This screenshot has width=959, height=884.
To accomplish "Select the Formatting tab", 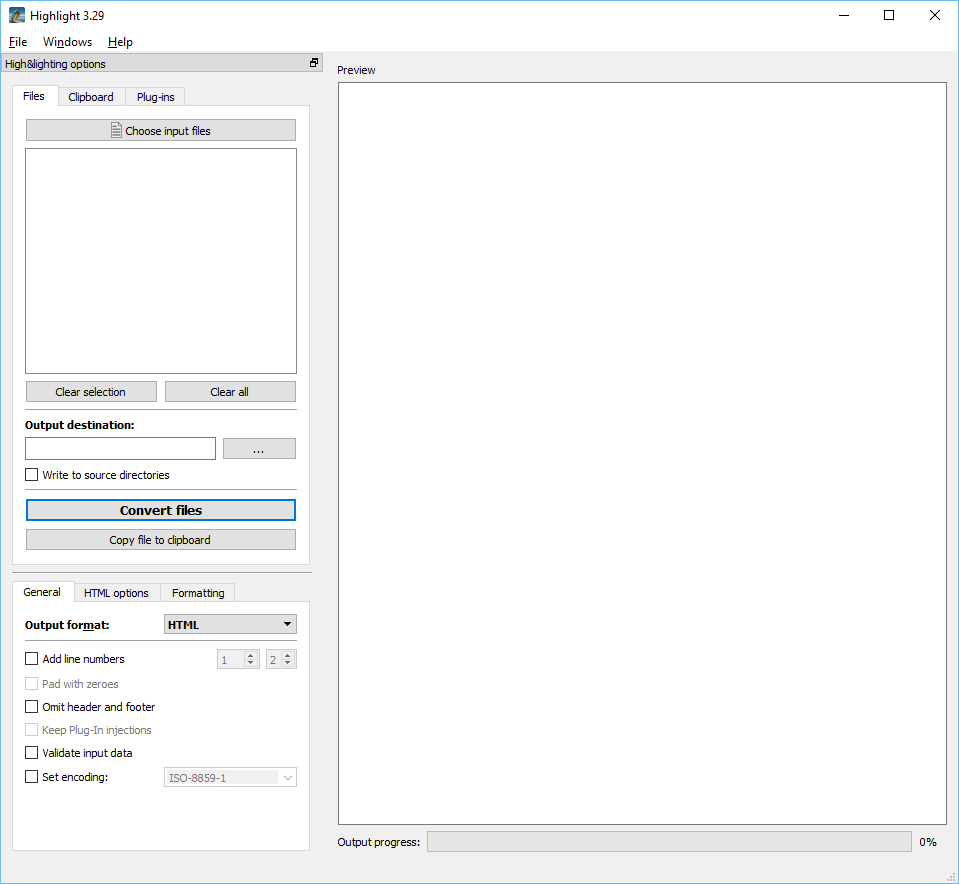I will point(198,593).
